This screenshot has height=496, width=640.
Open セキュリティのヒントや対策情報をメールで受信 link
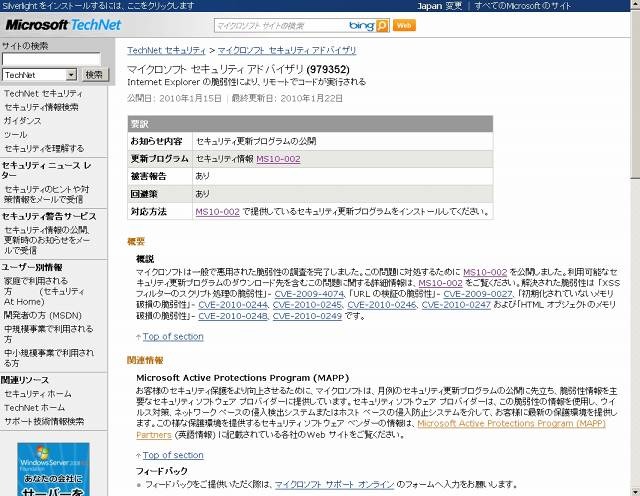(47, 194)
